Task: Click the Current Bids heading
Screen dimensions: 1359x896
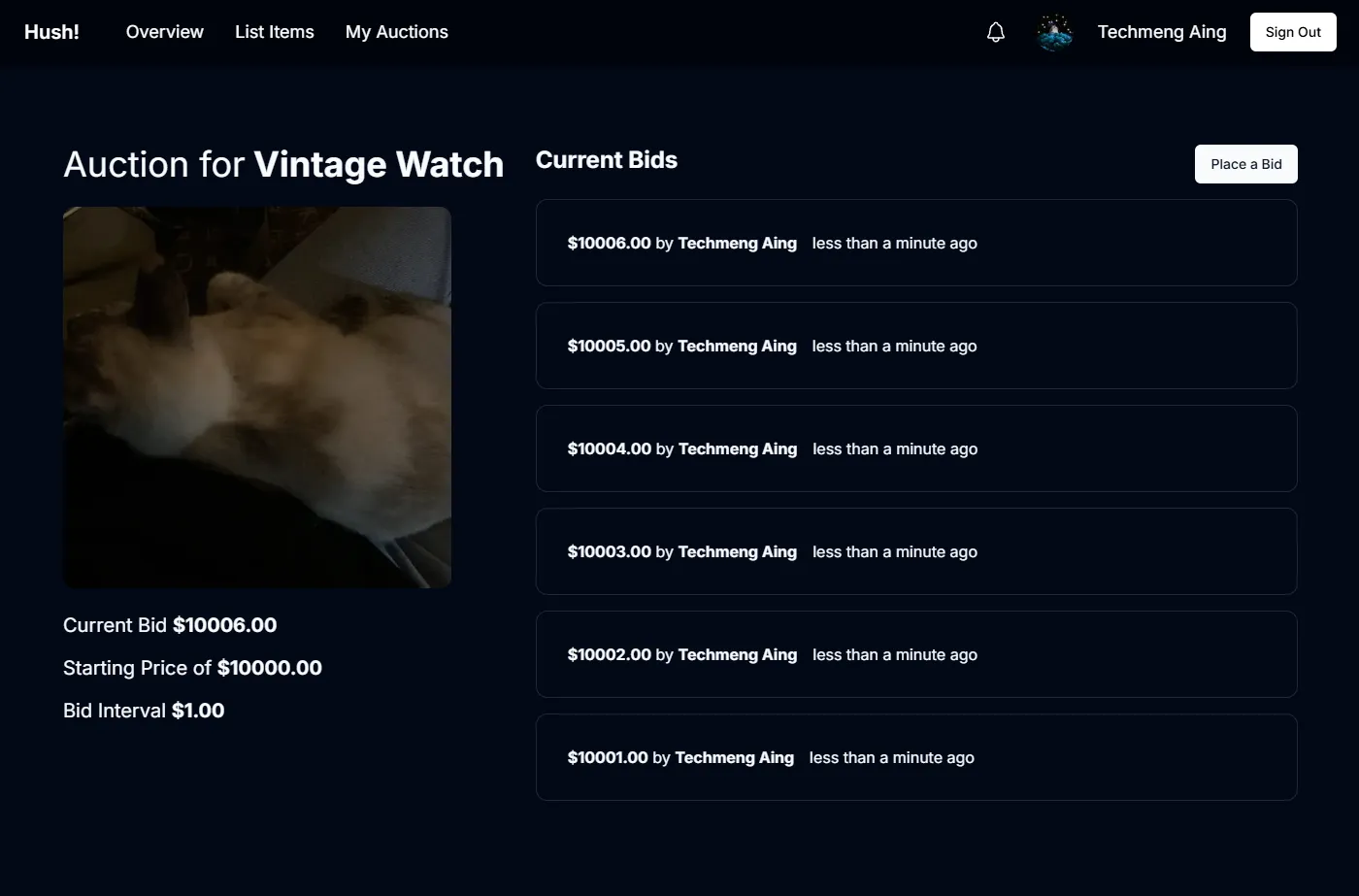Action: point(607,160)
